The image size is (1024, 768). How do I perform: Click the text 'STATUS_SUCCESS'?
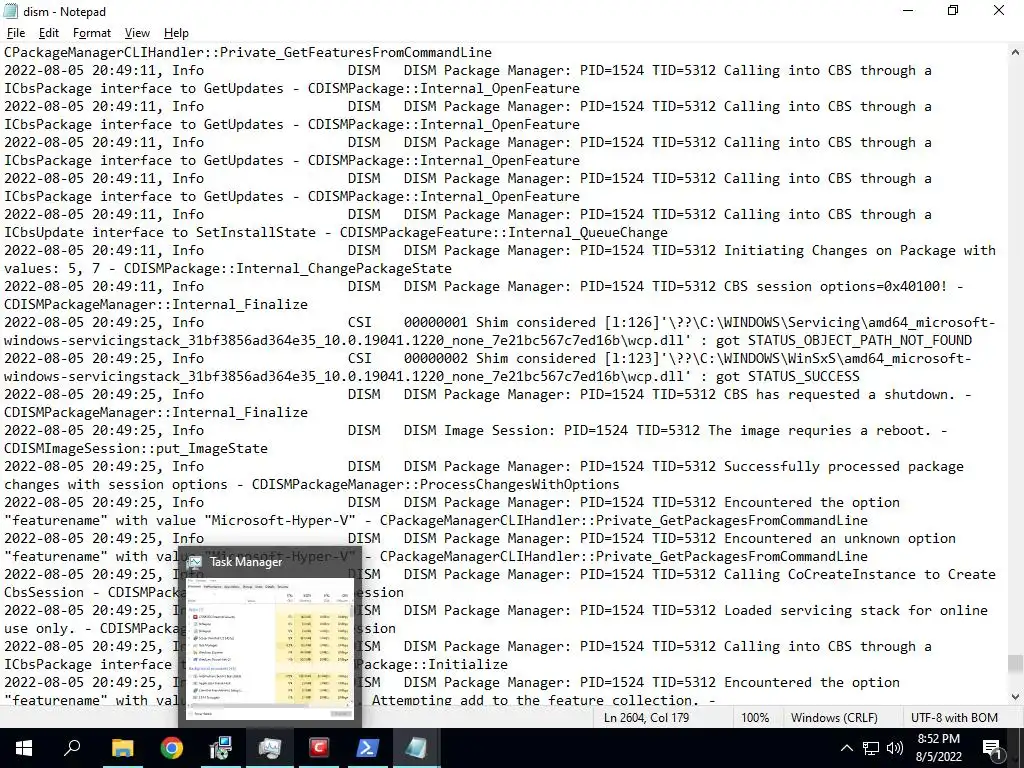pyautogui.click(x=803, y=376)
